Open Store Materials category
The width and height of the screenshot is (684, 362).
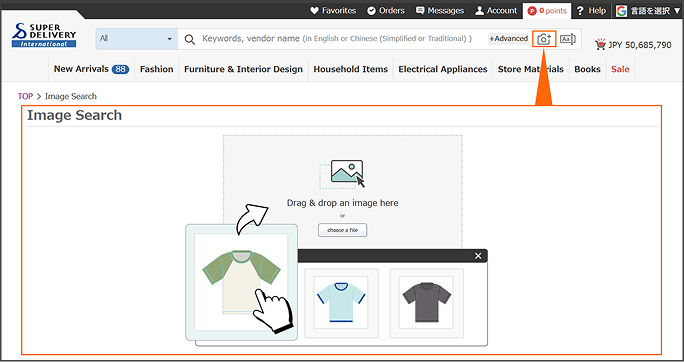click(x=531, y=69)
